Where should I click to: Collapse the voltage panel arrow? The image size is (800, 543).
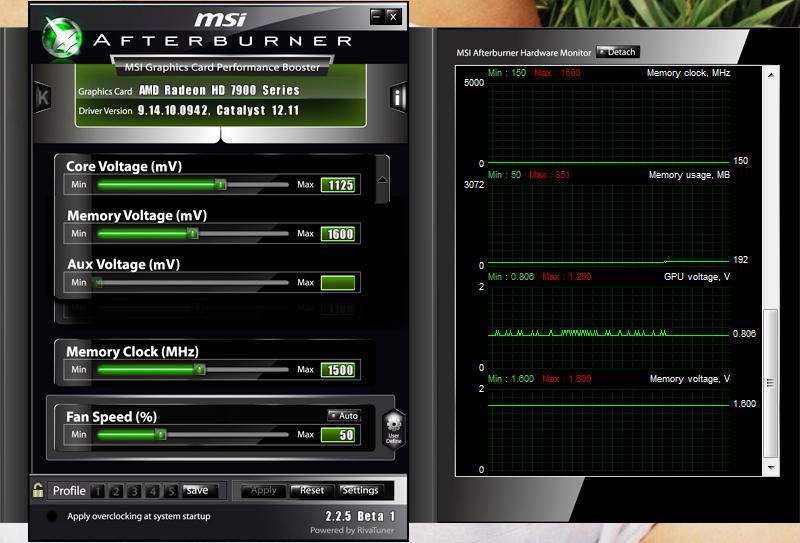point(382,180)
